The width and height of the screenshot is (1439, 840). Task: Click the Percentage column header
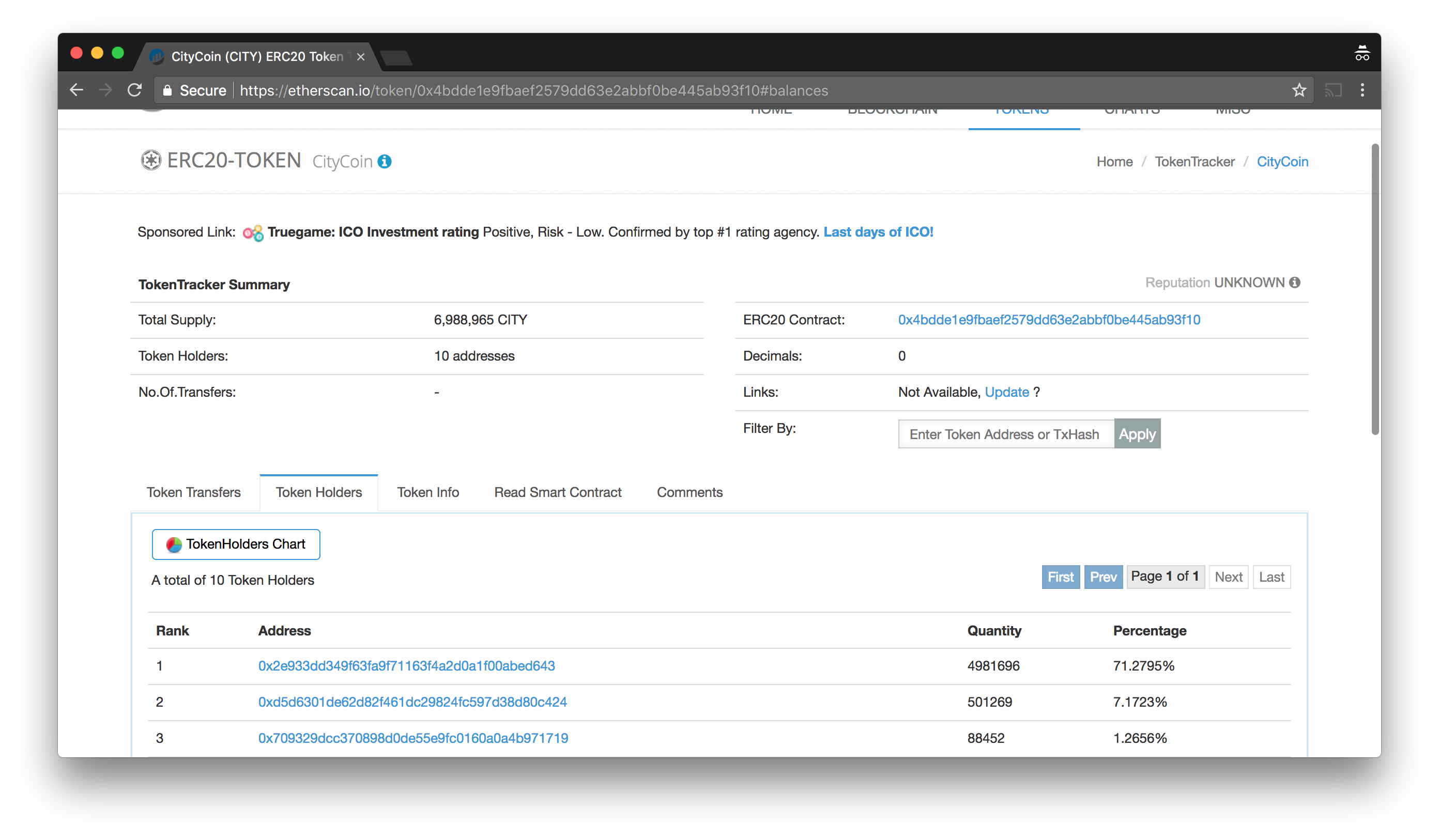1149,631
